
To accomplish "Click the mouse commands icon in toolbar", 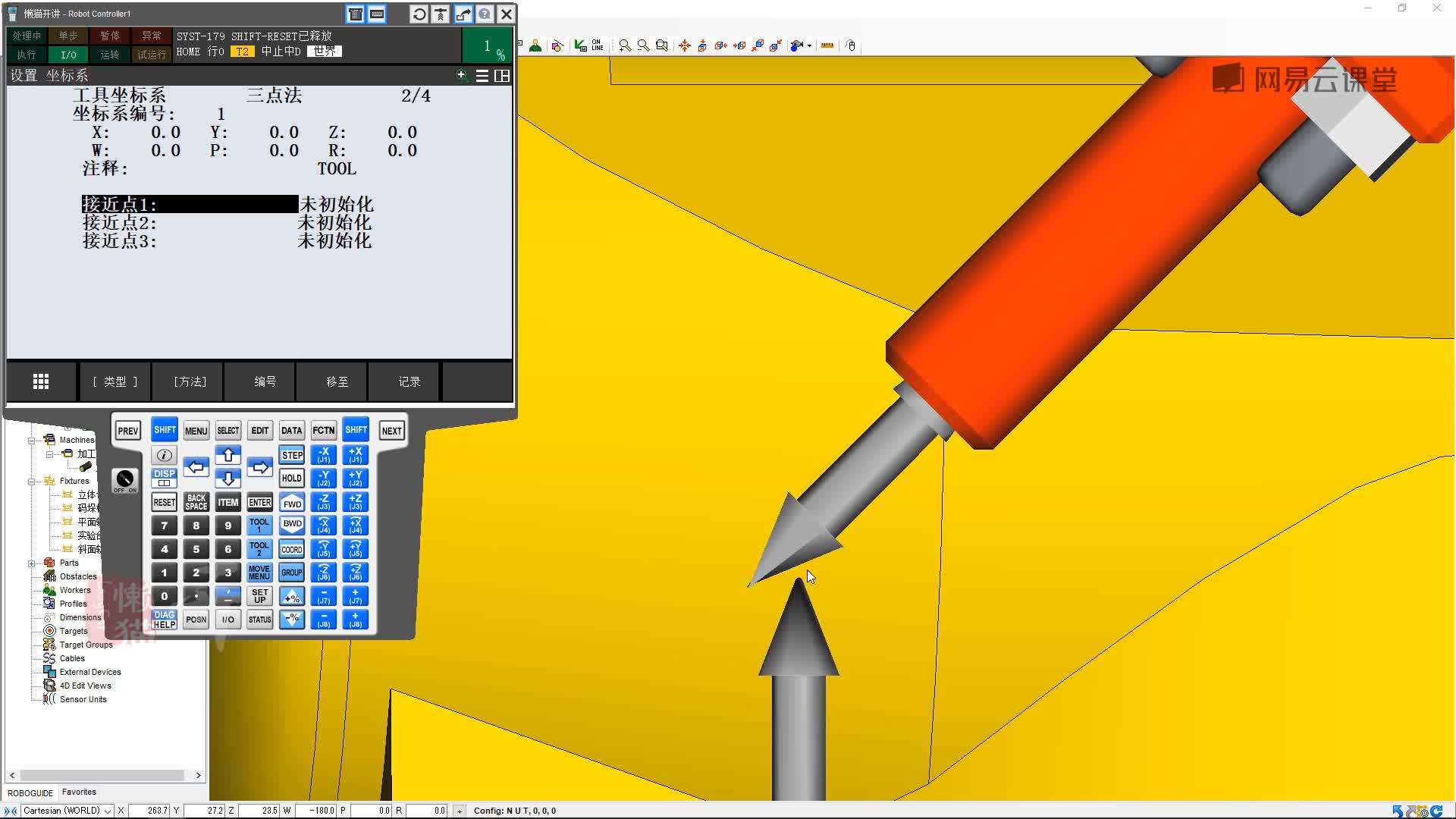I will point(851,46).
